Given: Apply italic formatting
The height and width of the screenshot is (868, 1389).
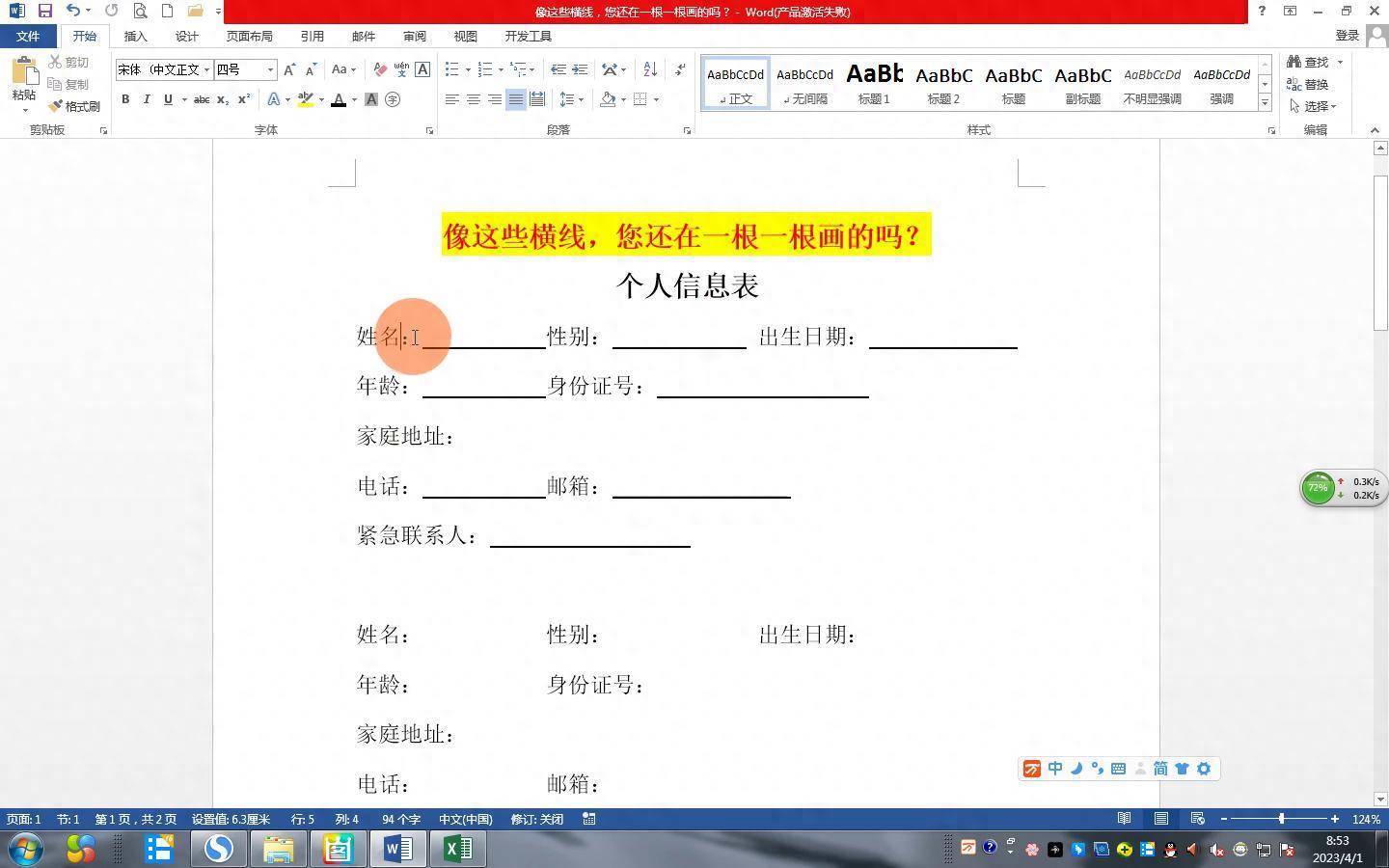Looking at the screenshot, I should point(147,99).
